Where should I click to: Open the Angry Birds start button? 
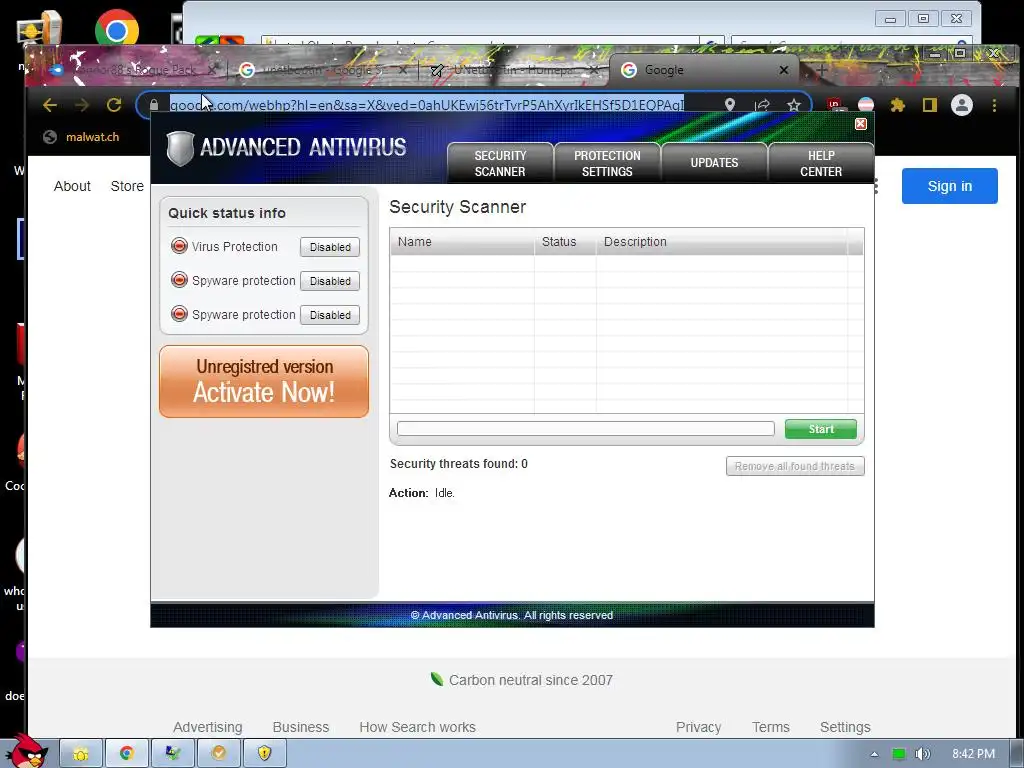27,751
